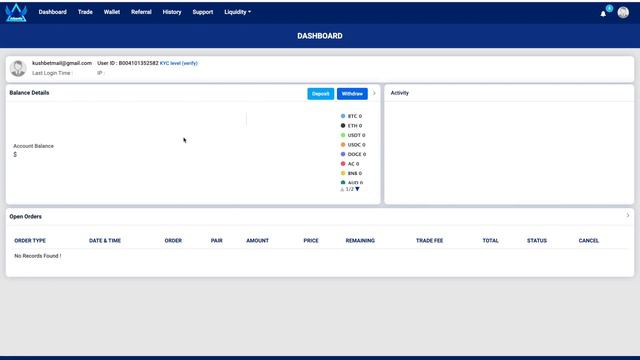Expand Balance Details with the chevron arrow
This screenshot has width=640, height=360.
pos(374,93)
